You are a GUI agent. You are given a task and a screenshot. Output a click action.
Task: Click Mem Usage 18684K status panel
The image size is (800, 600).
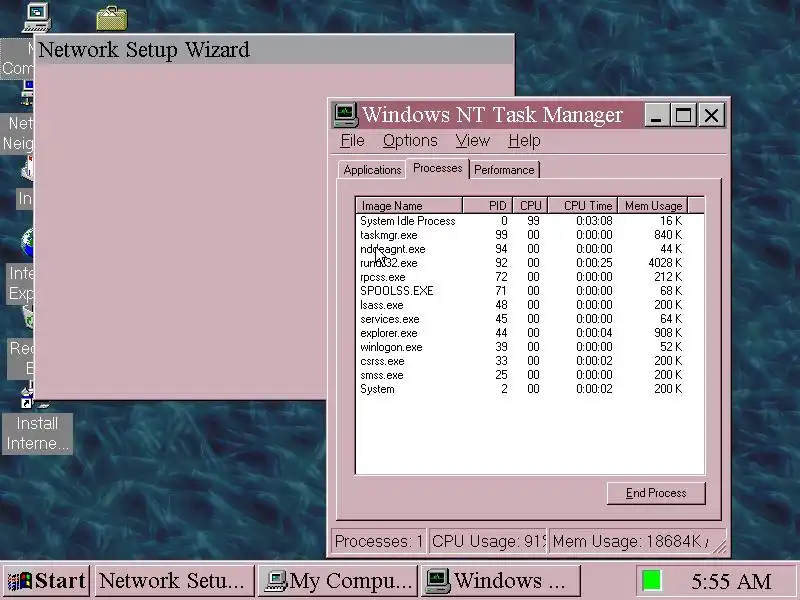[637, 541]
